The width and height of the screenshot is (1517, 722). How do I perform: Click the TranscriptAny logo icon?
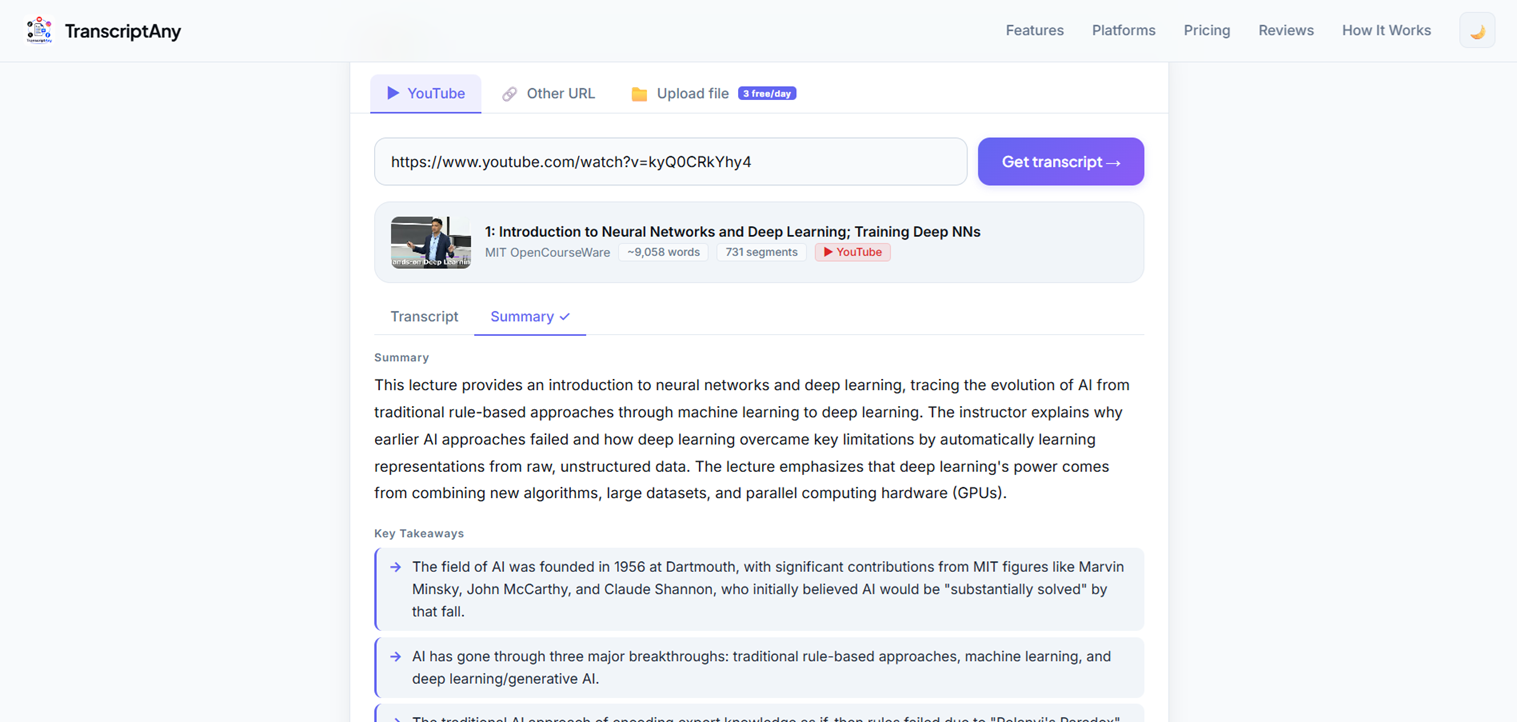pyautogui.click(x=39, y=30)
